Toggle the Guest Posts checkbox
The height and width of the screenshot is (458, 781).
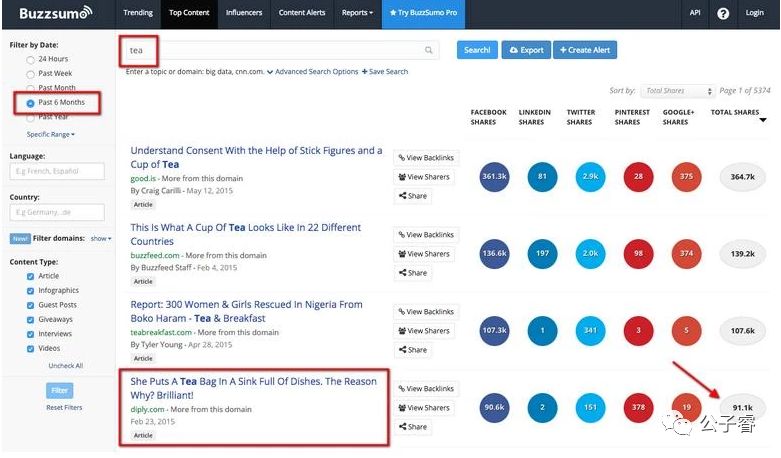(x=30, y=305)
